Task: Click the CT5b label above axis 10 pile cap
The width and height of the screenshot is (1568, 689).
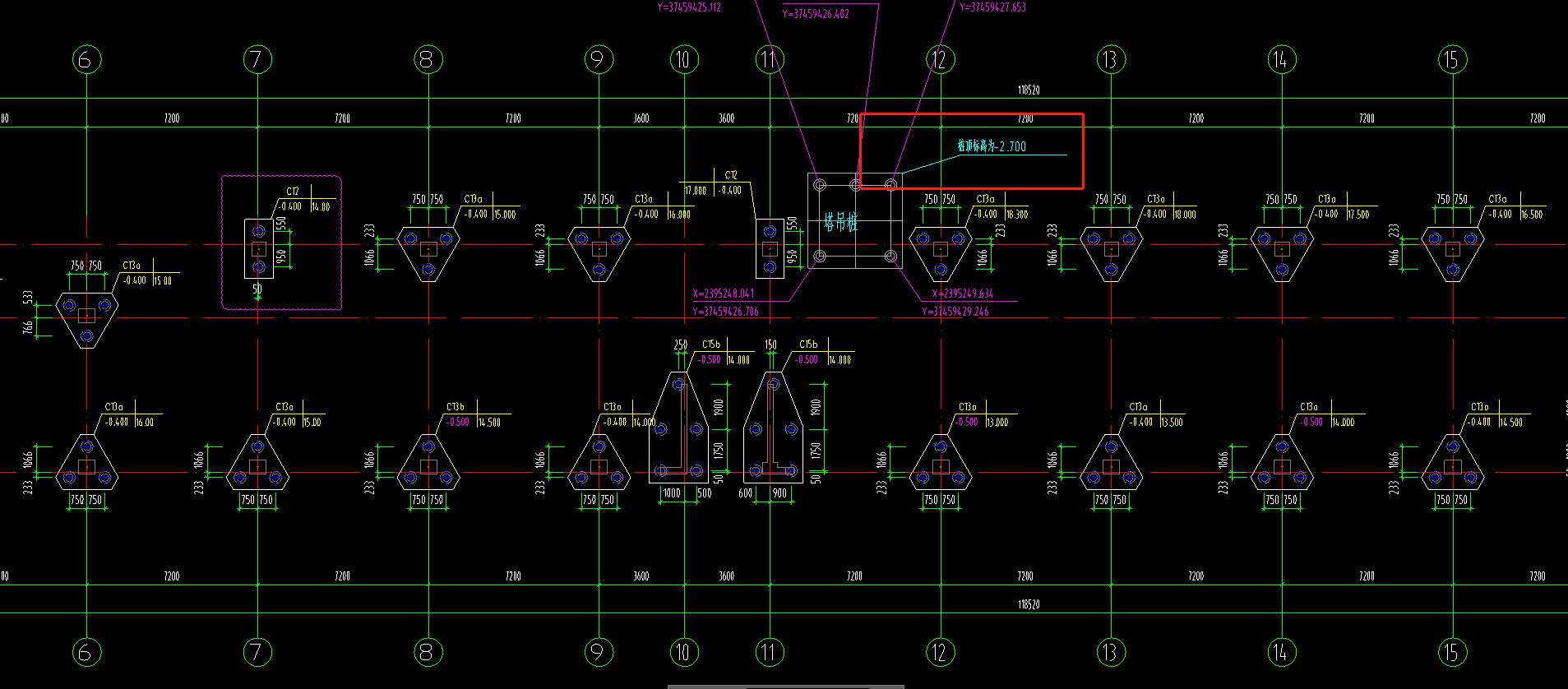Action: click(711, 344)
